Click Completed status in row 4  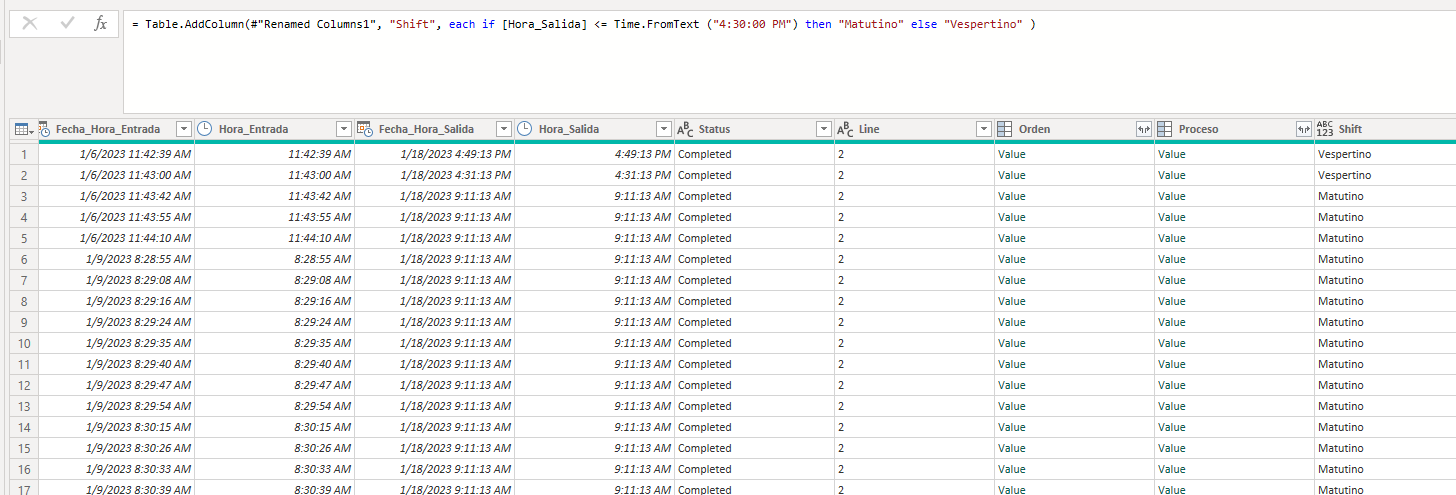pyautogui.click(x=704, y=217)
